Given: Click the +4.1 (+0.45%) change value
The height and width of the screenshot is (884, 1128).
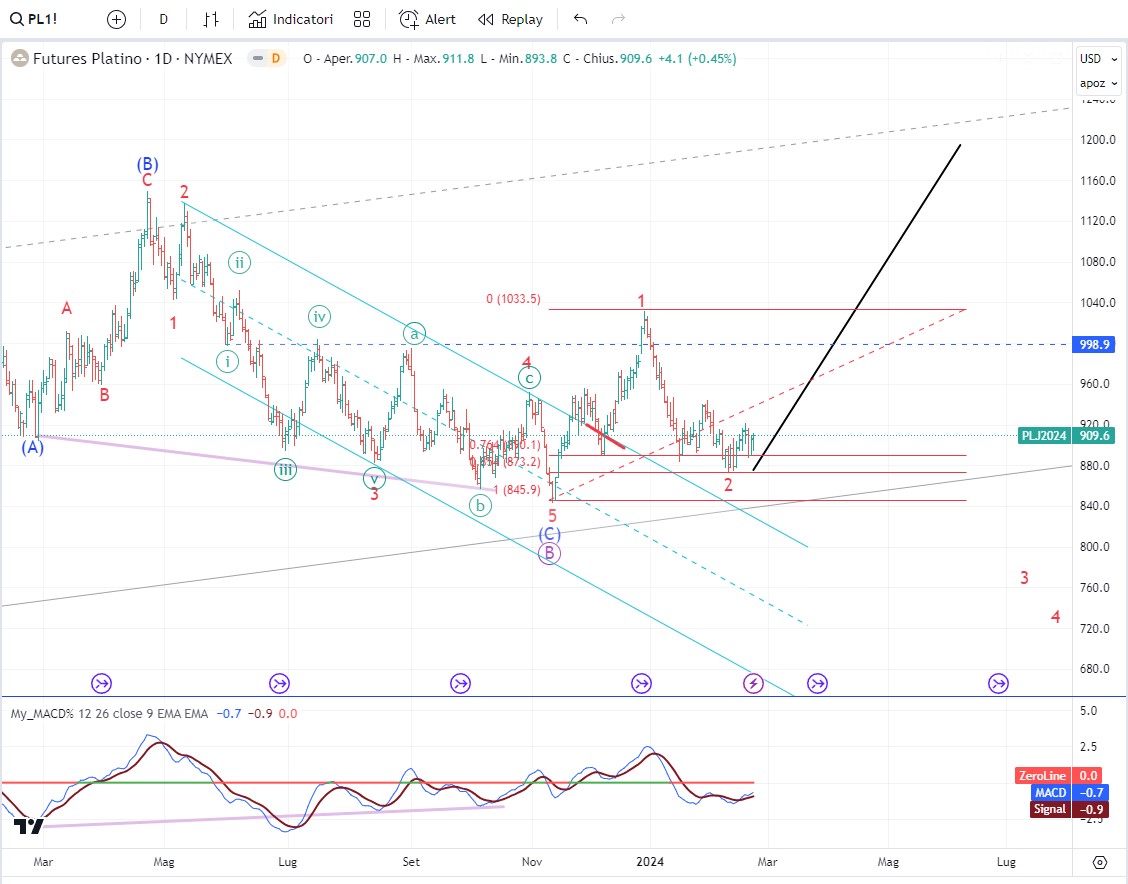Looking at the screenshot, I should coord(697,59).
